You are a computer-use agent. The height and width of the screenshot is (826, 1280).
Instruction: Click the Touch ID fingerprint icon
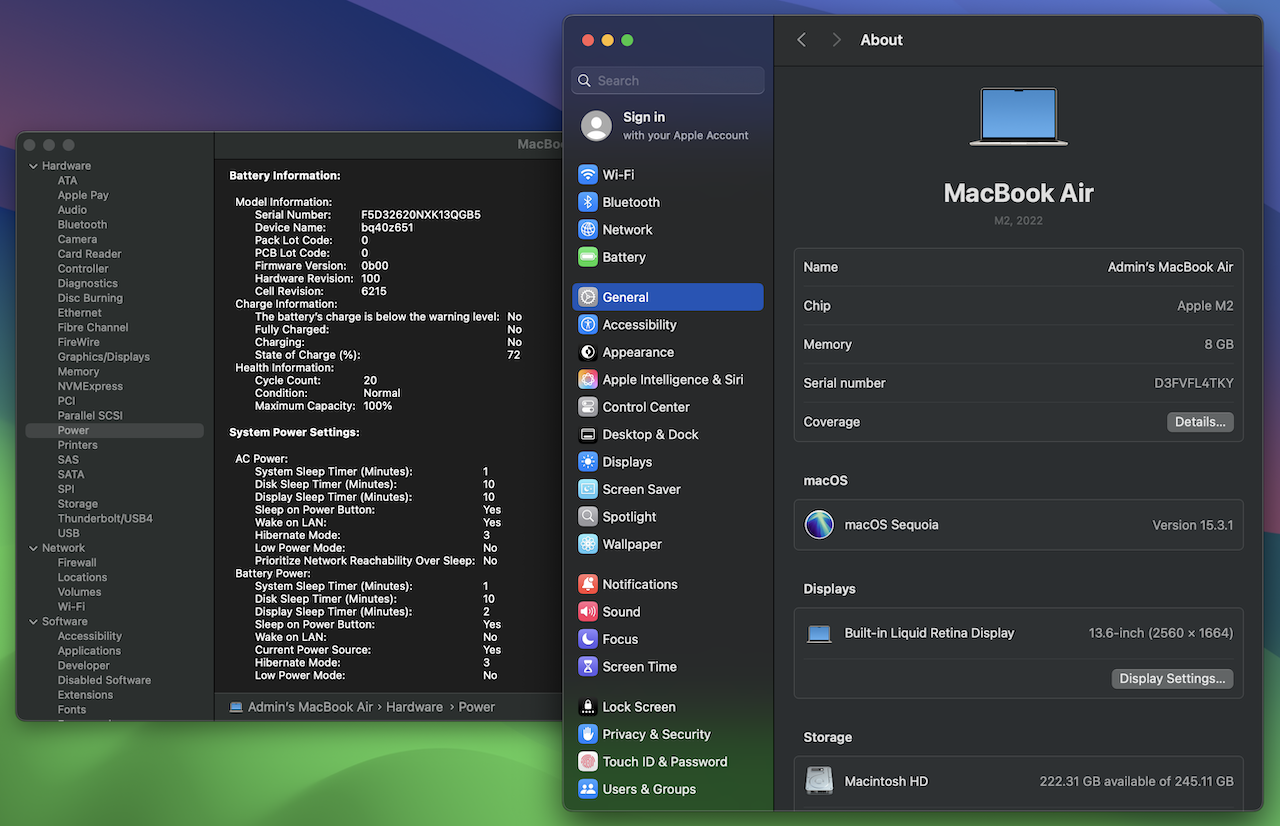pos(588,762)
